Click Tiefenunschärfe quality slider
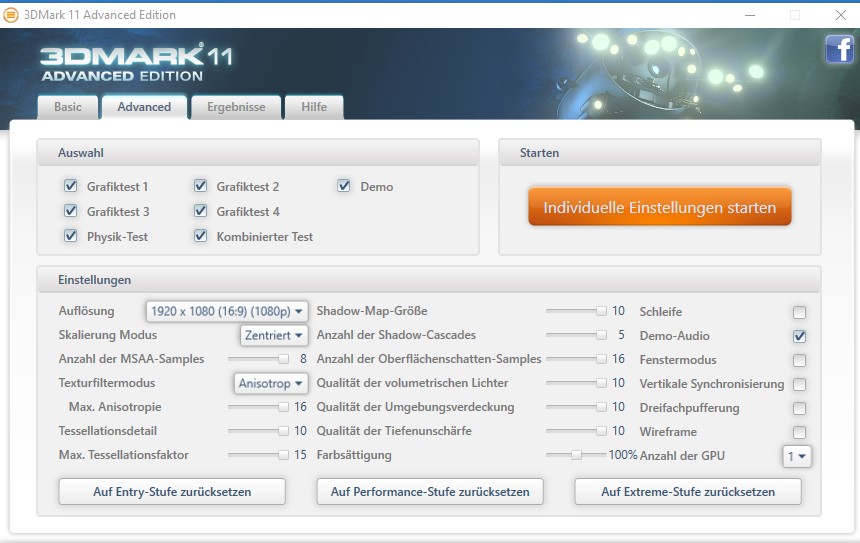Screen dimensions: 860x543 click(576, 431)
